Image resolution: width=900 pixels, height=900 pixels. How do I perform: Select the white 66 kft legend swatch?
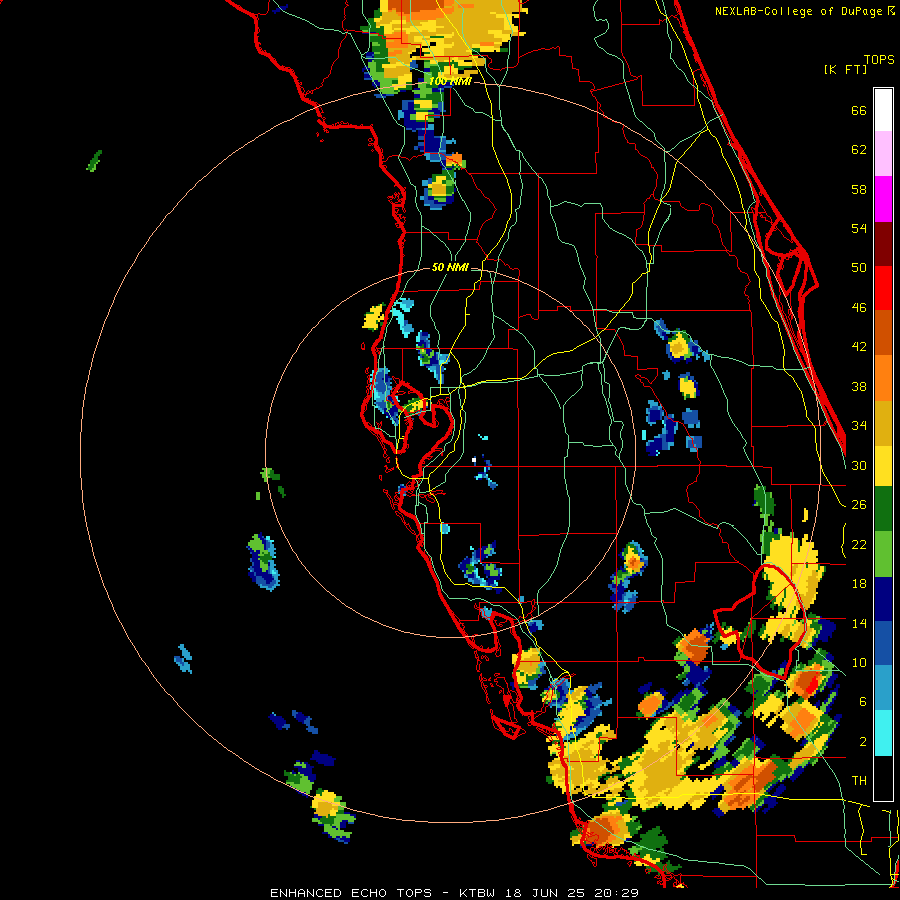tap(883, 110)
